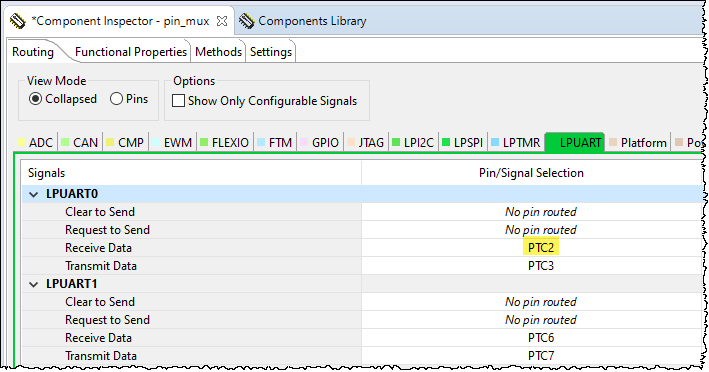Collapse the LPUART1 signal group

pos(33,284)
